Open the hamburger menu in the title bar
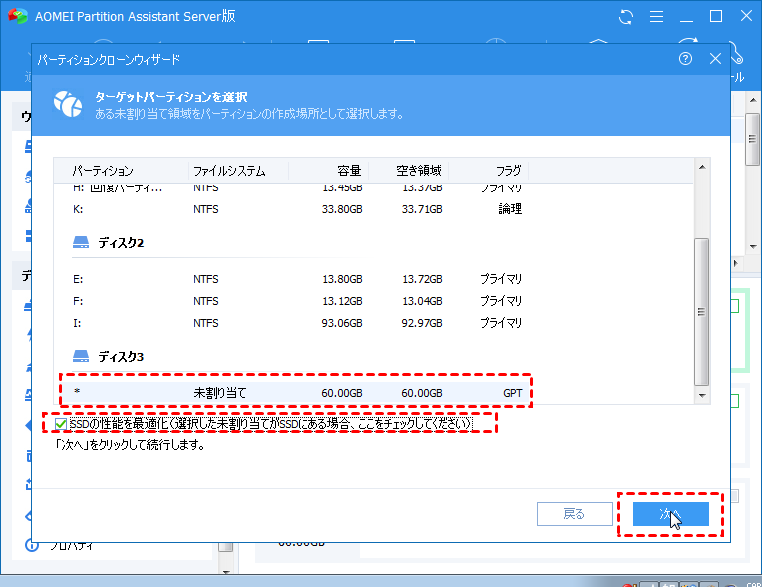 [656, 17]
